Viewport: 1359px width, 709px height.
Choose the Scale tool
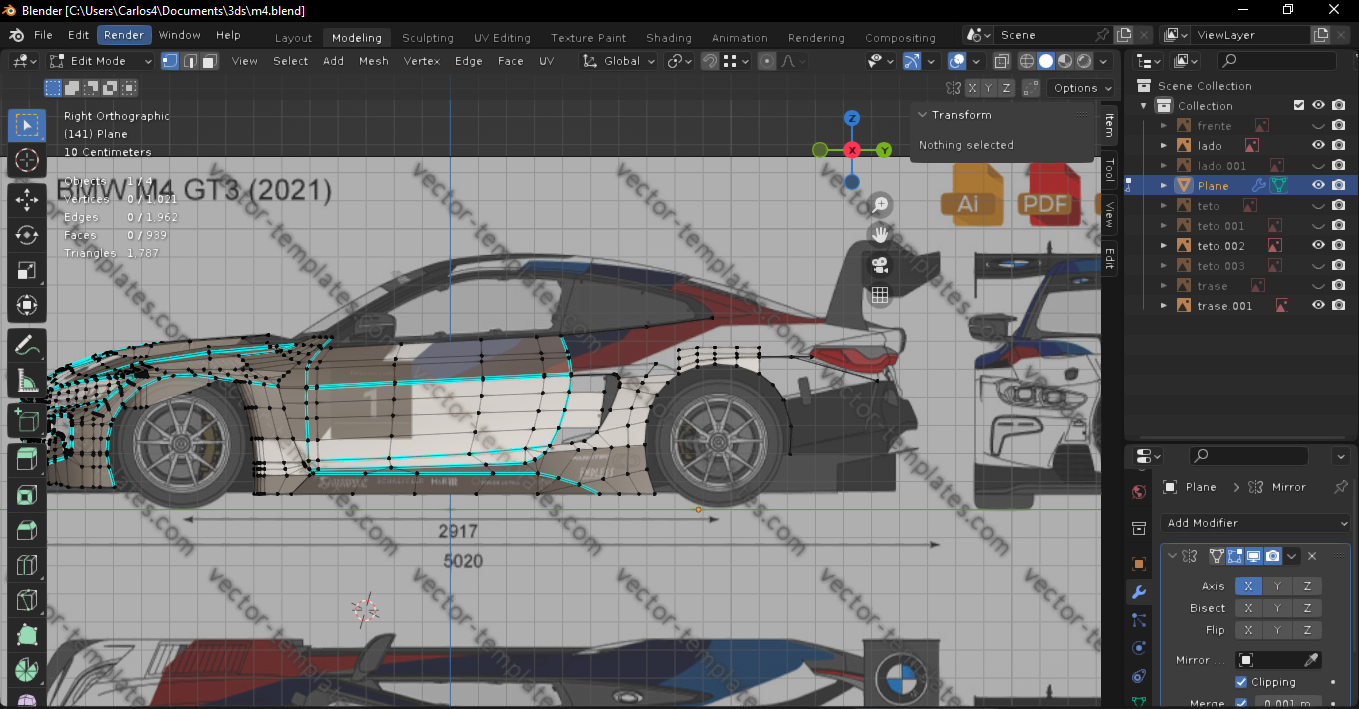pos(27,270)
